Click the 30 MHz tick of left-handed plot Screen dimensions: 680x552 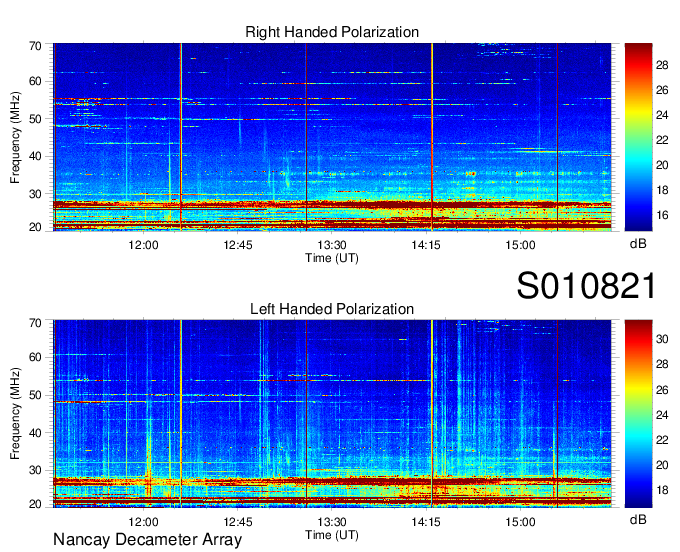click(36, 470)
